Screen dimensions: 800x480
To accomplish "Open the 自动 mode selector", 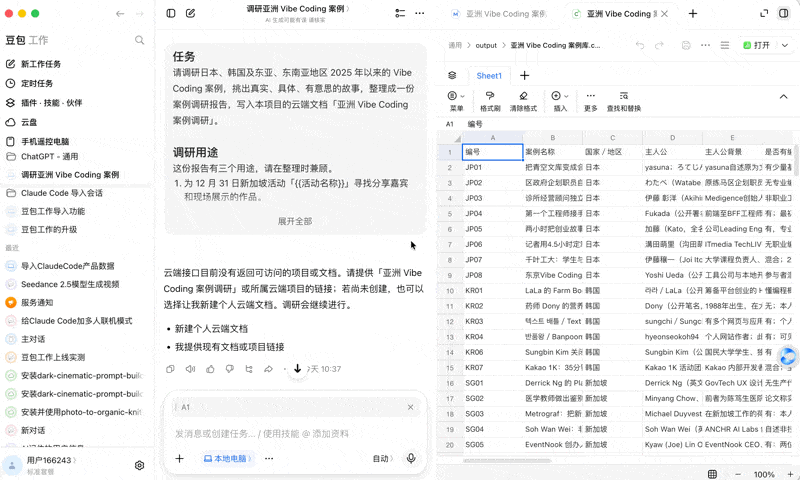I will pos(383,459).
